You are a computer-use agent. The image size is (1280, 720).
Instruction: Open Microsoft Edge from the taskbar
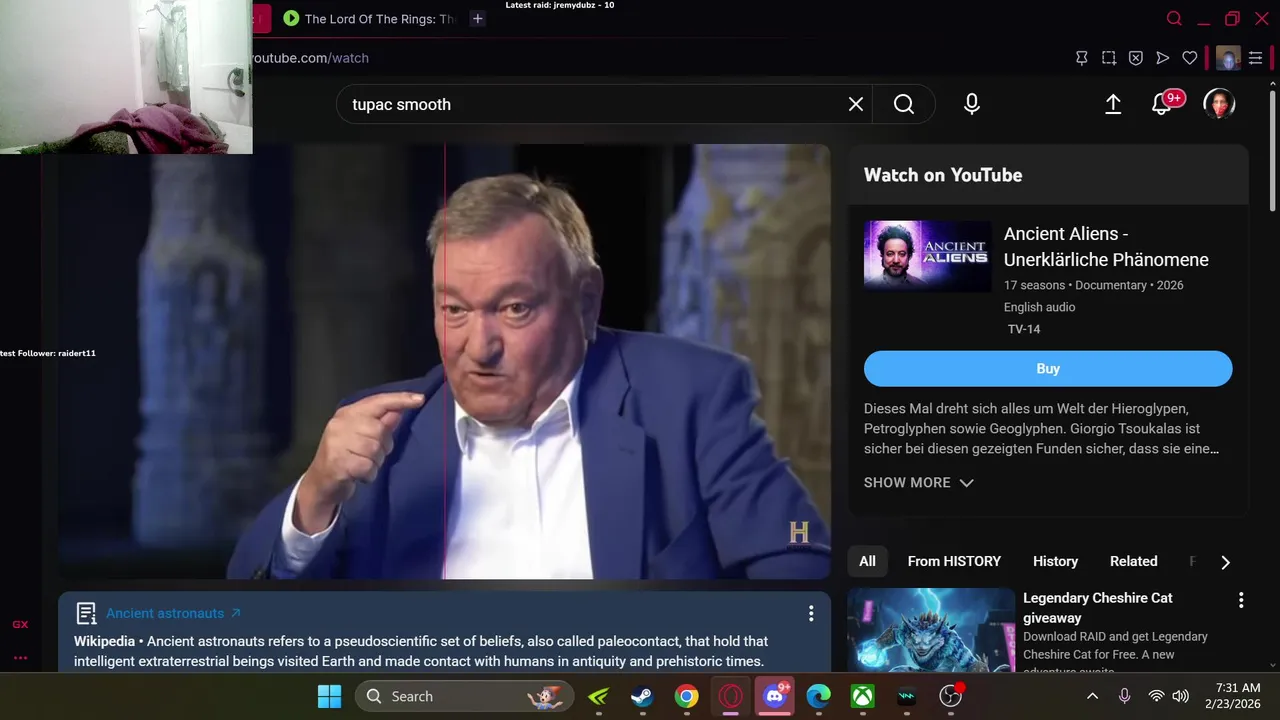[x=819, y=696]
